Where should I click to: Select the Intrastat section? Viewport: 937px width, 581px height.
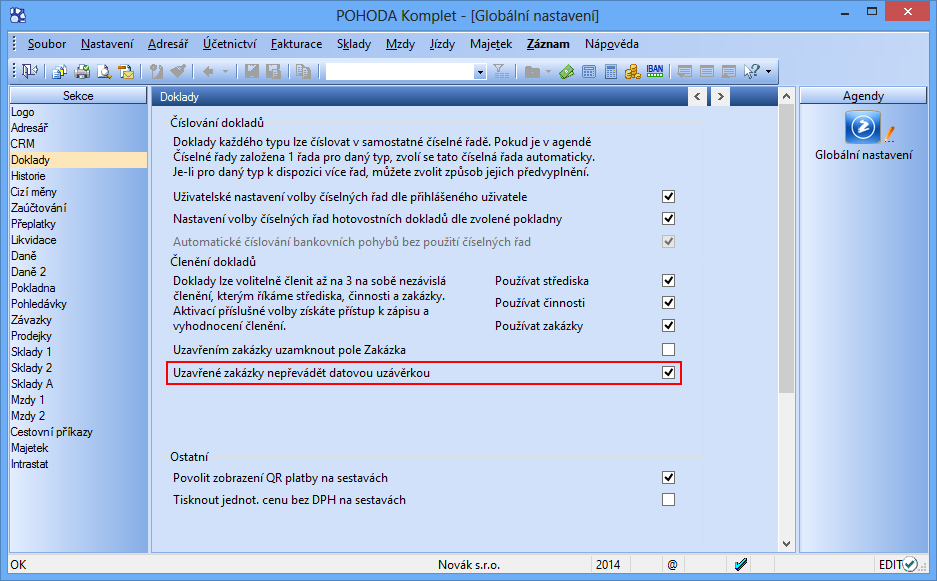point(78,464)
